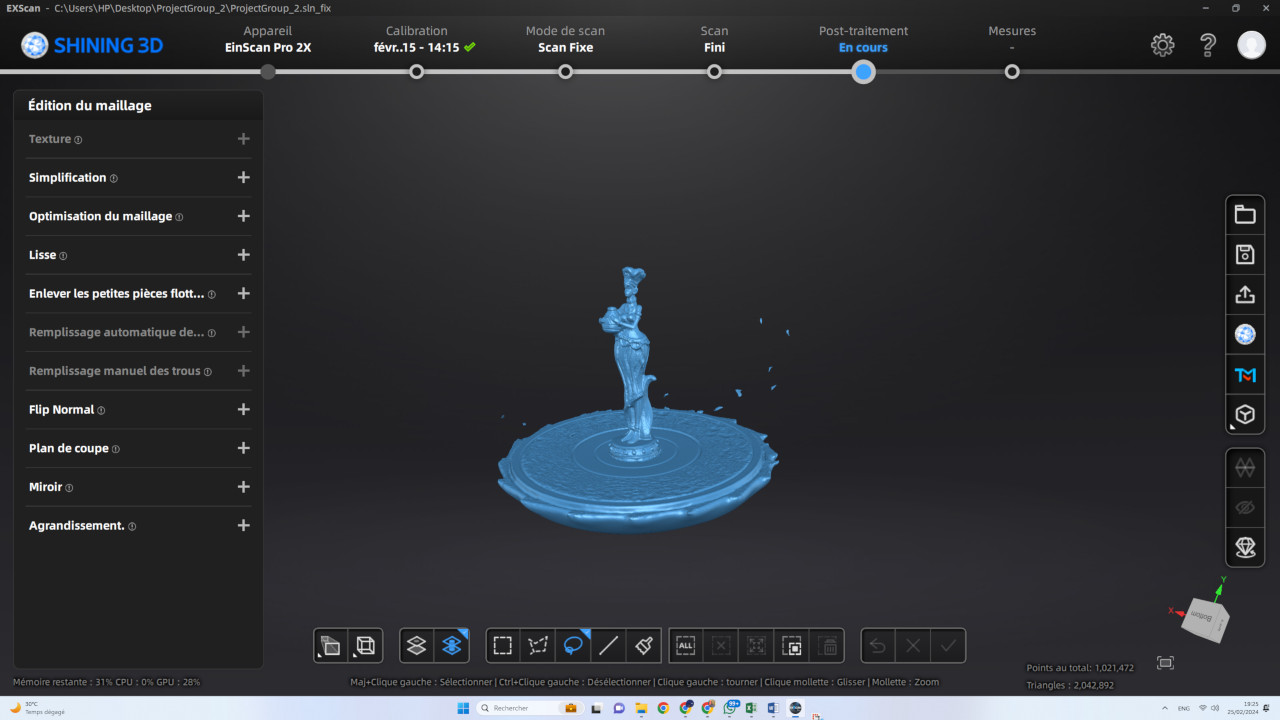Choose the shaded perspective view icon
This screenshot has height=720, width=1280.
330,646
